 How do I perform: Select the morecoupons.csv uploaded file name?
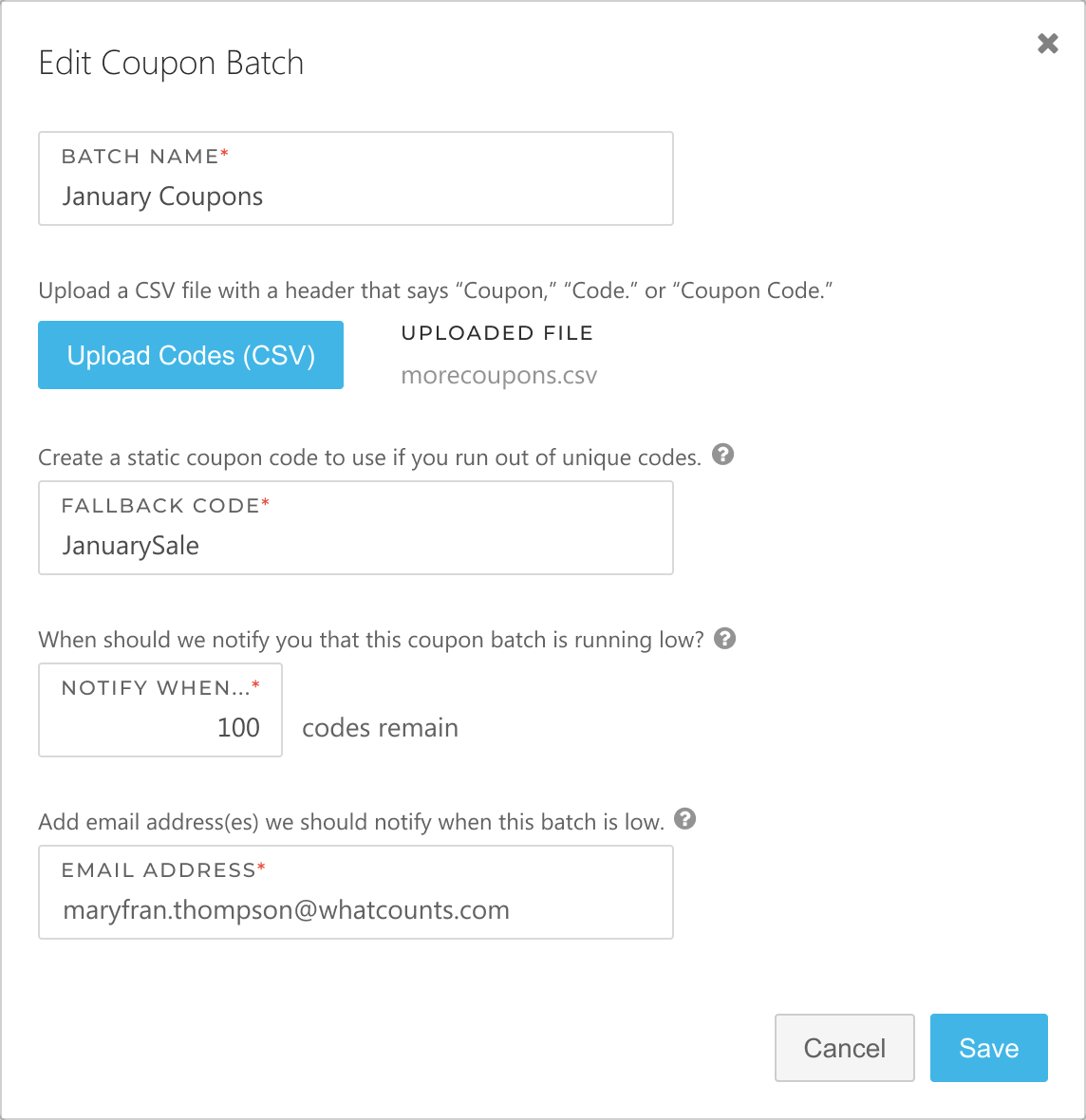click(x=499, y=376)
